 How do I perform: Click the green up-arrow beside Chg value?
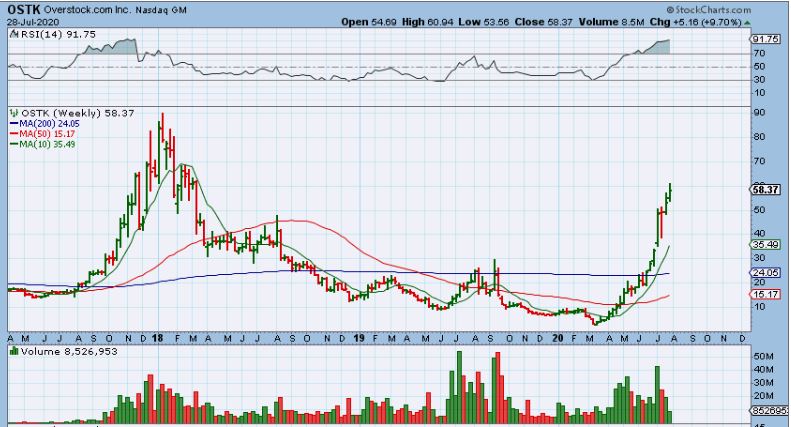pyautogui.click(x=747, y=23)
